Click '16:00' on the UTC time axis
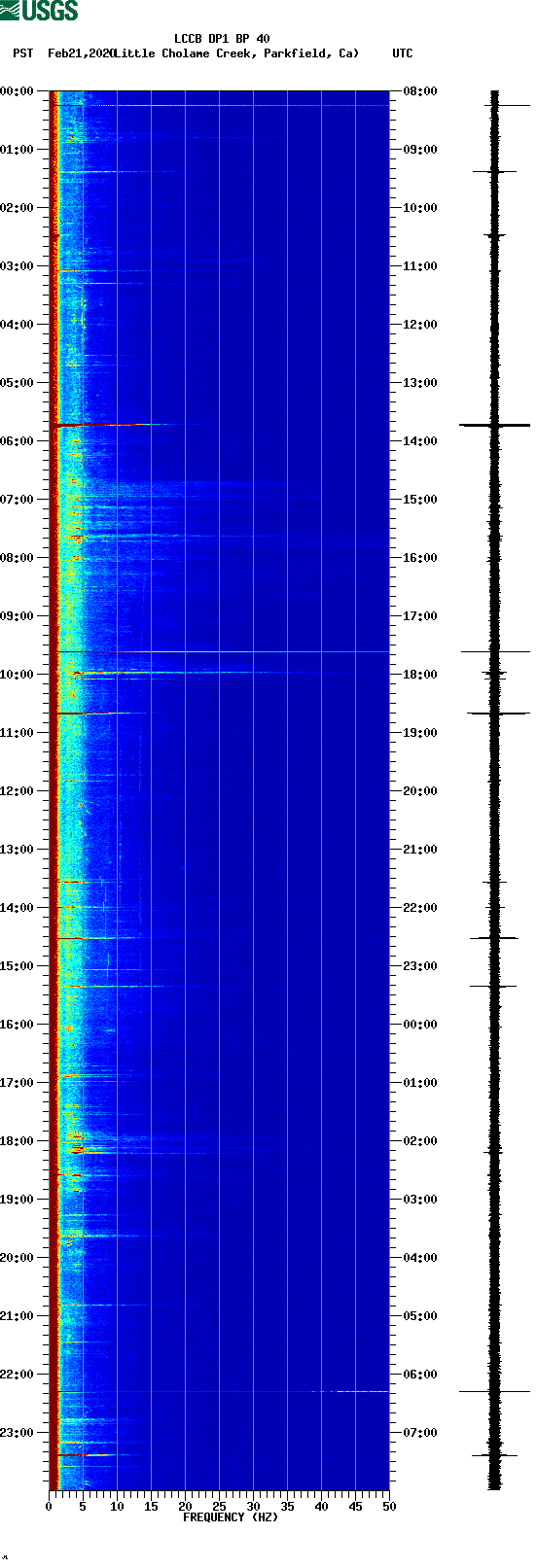This screenshot has width=537, height=1568. pyautogui.click(x=420, y=558)
